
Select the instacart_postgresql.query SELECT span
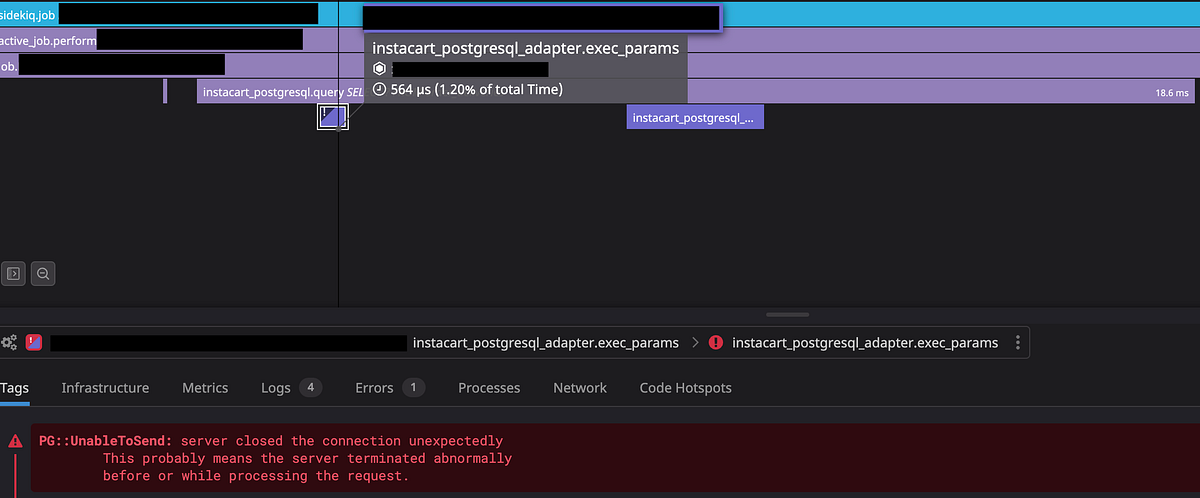pyautogui.click(x=695, y=92)
